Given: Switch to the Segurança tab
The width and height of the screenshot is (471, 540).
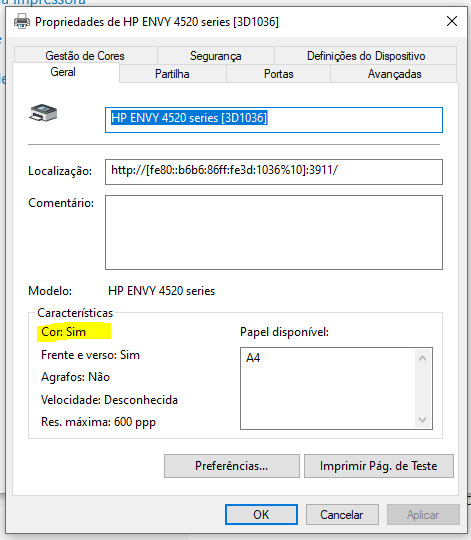Looking at the screenshot, I should [216, 56].
